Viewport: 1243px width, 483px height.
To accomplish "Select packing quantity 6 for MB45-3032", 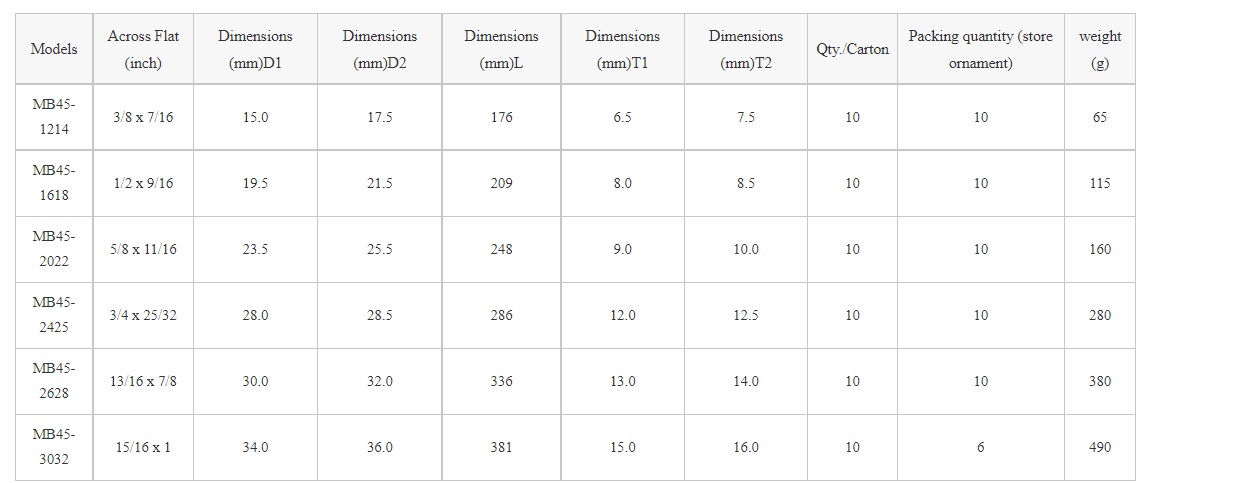I will point(981,447).
